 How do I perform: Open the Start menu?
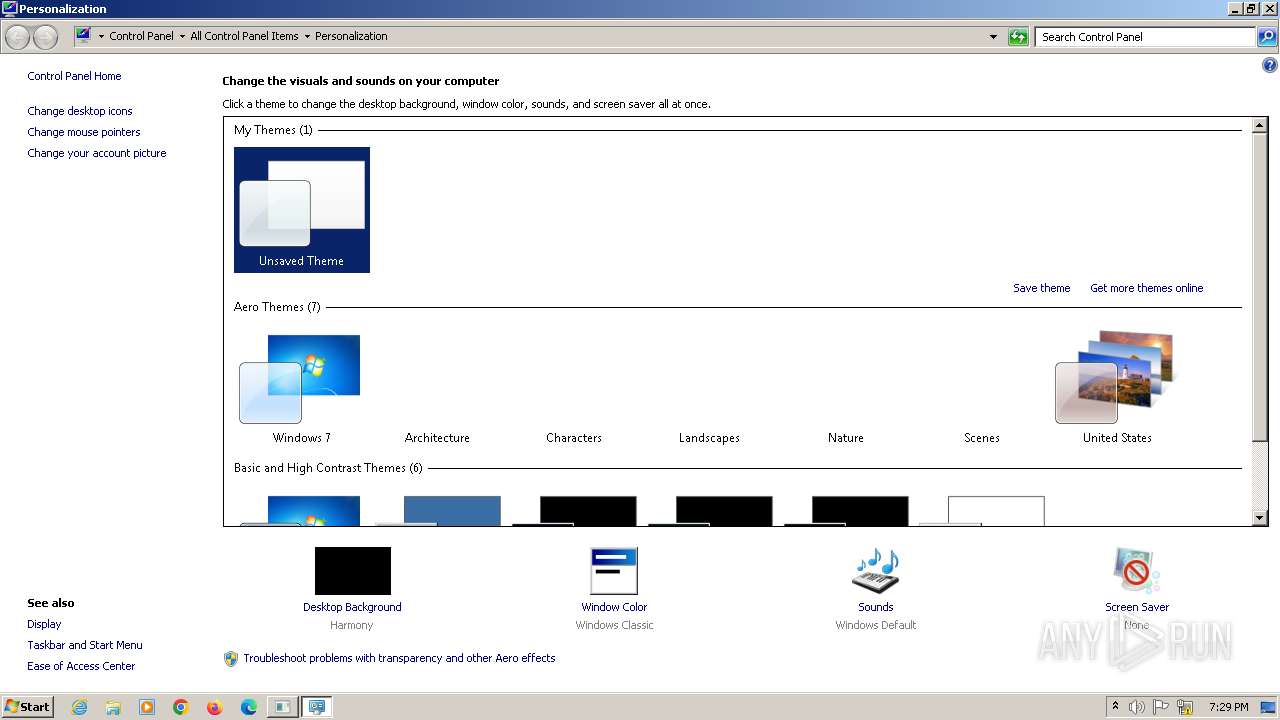[27, 707]
